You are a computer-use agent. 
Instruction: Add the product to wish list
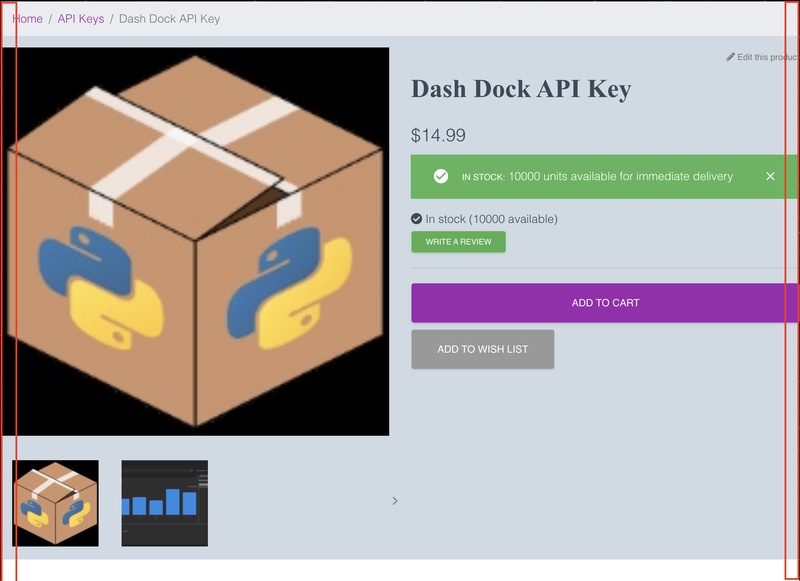click(x=483, y=349)
